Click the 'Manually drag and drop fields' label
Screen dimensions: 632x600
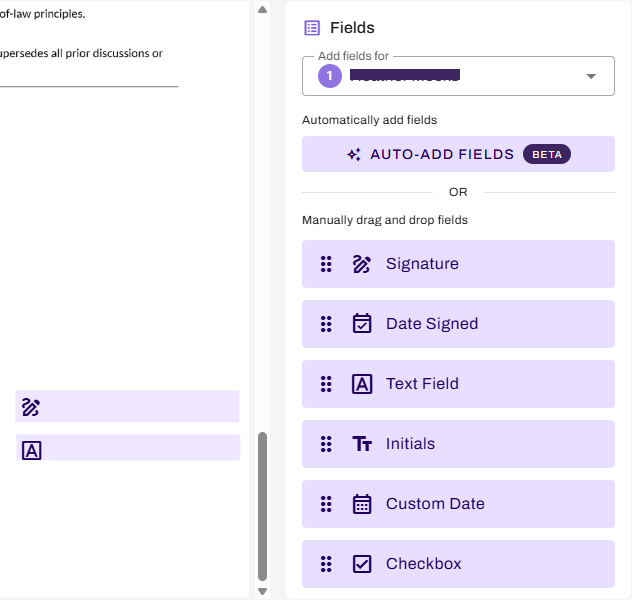click(x=385, y=220)
